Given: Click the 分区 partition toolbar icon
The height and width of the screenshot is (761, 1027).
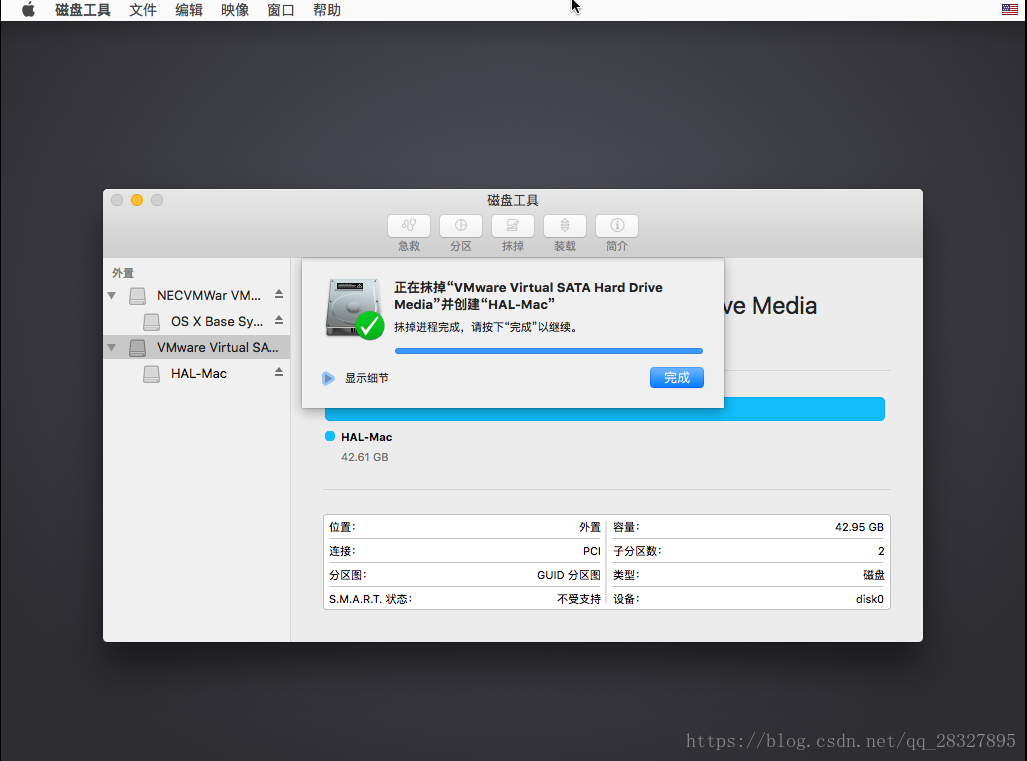Looking at the screenshot, I should [x=460, y=225].
